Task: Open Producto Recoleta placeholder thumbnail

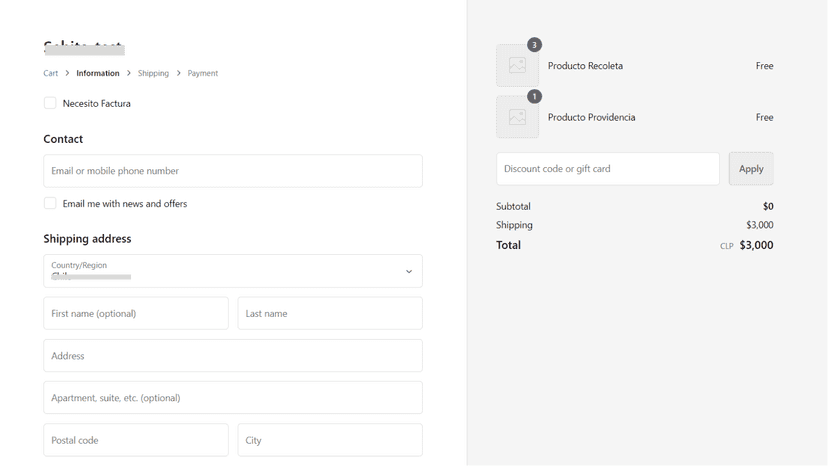Action: pyautogui.click(x=518, y=66)
